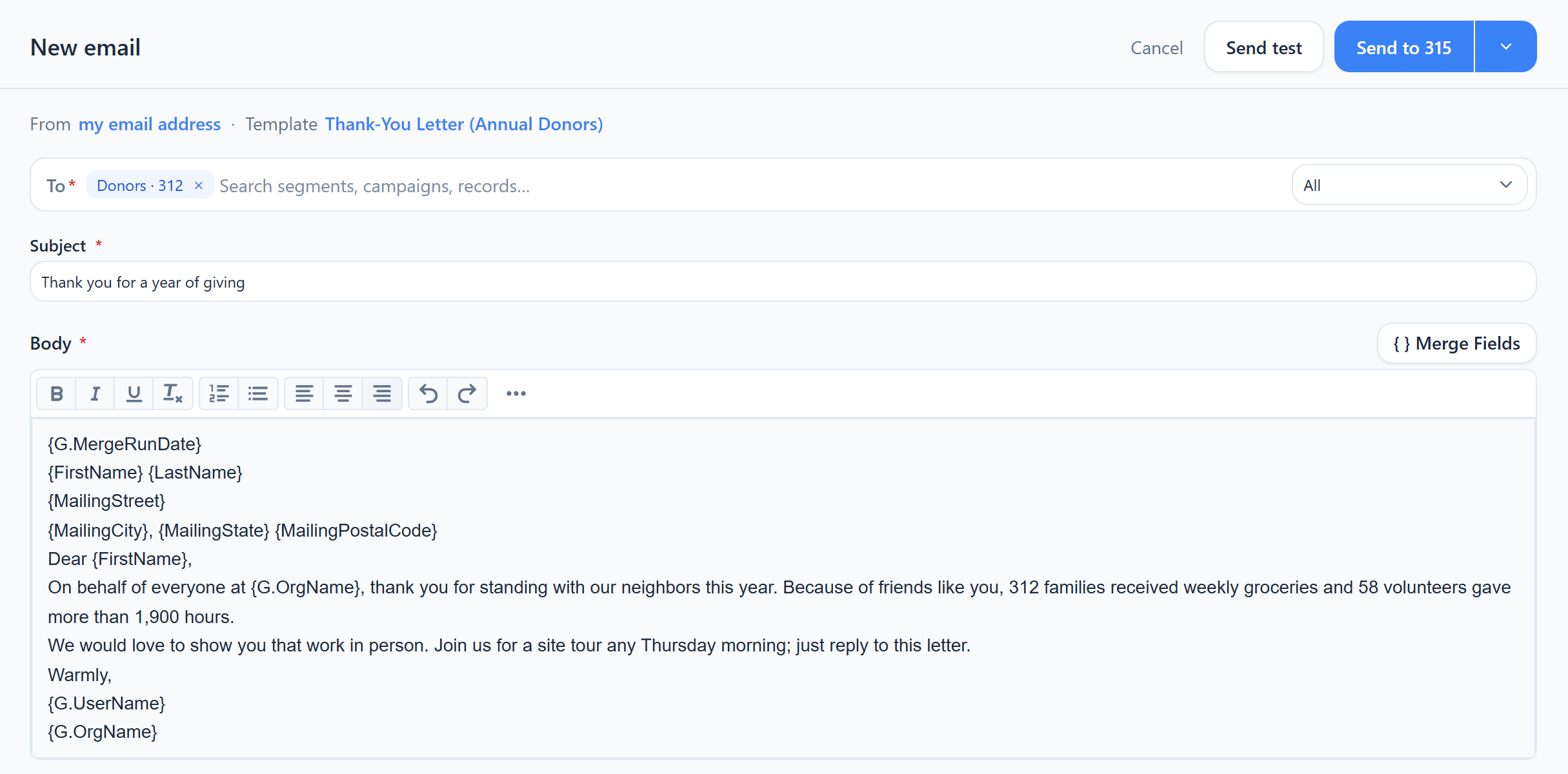This screenshot has width=1568, height=774.
Task: Click the {MailingStreet} merge field line
Action: [106, 501]
